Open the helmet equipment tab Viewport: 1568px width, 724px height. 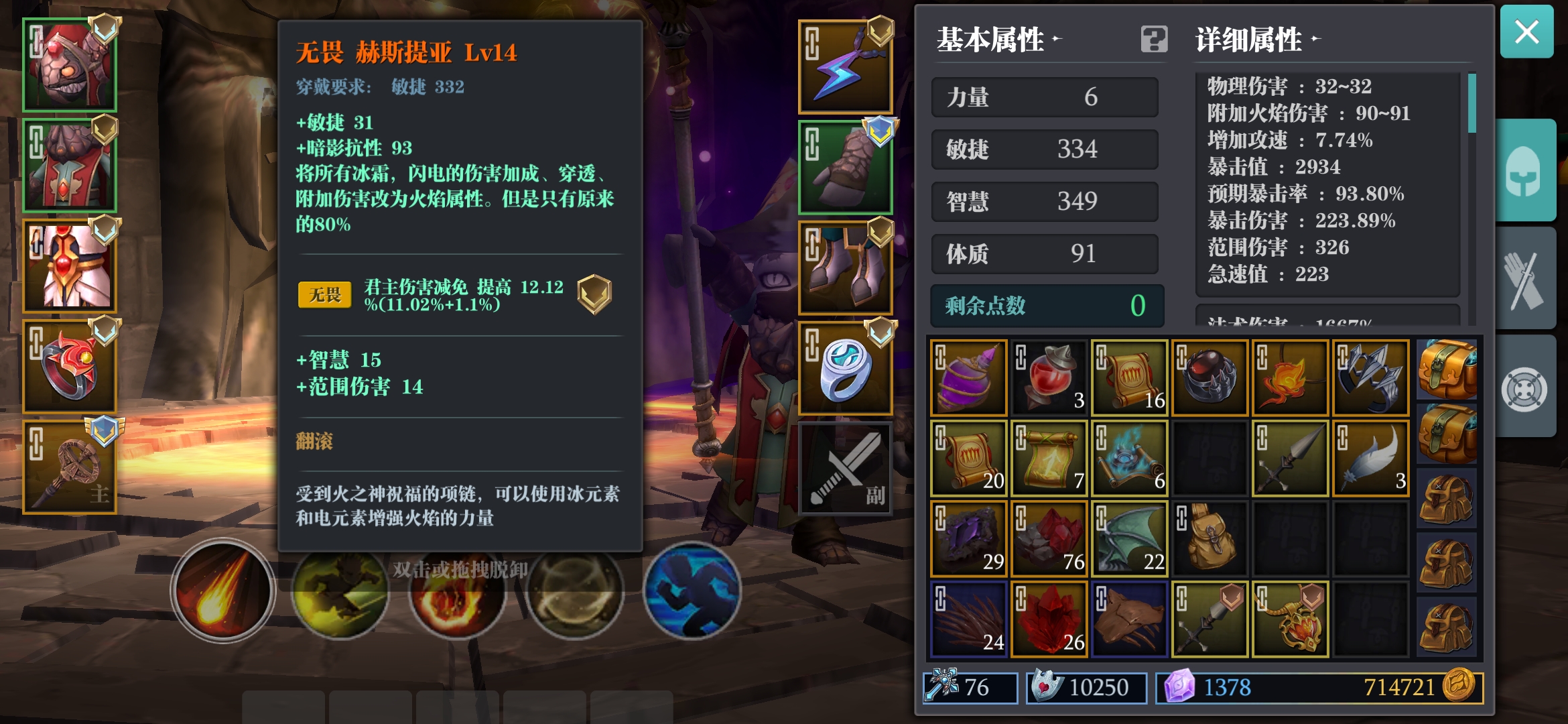1525,170
